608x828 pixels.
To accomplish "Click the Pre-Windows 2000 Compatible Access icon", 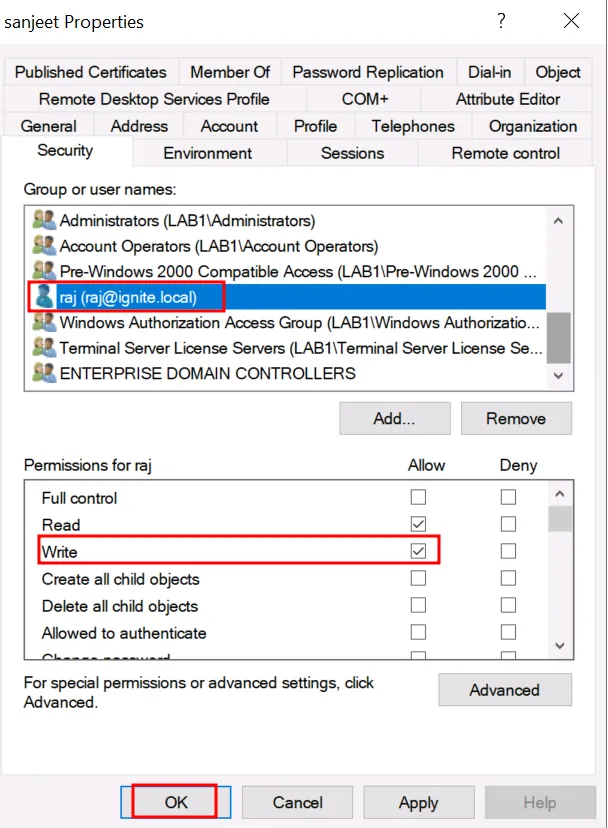I will pyautogui.click(x=44, y=271).
